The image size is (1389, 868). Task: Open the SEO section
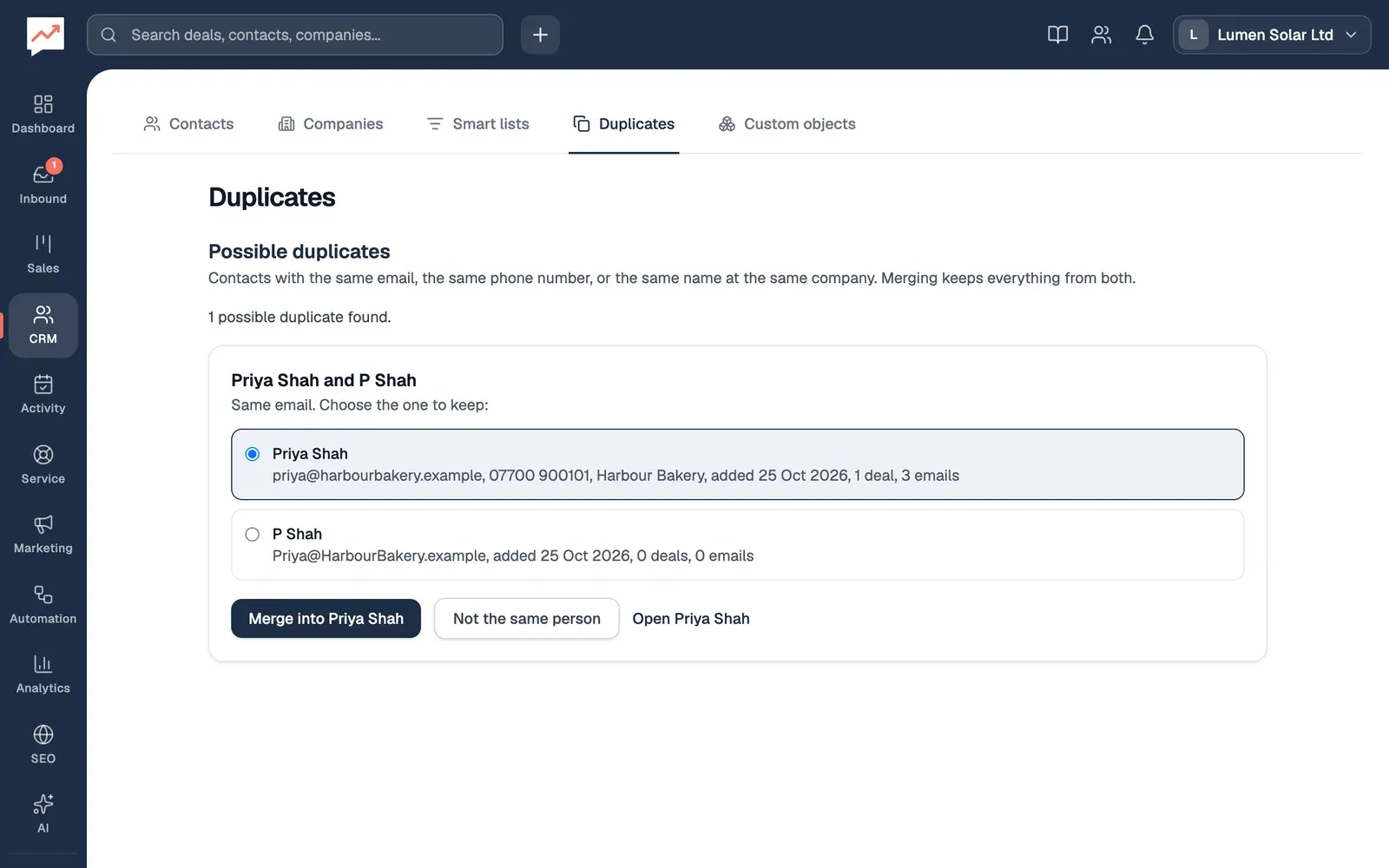pyautogui.click(x=43, y=744)
